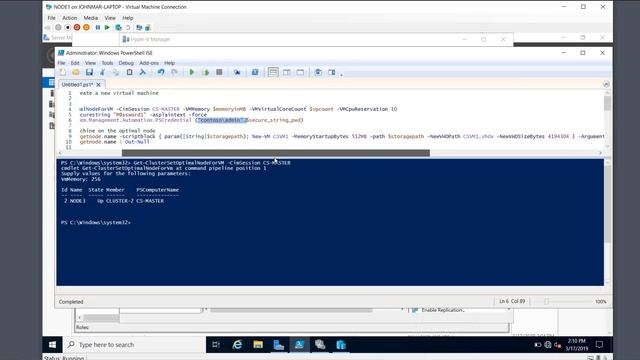Click Open script folder icon in ISE toolbar
Screen dimensions: 640x360
76,72
